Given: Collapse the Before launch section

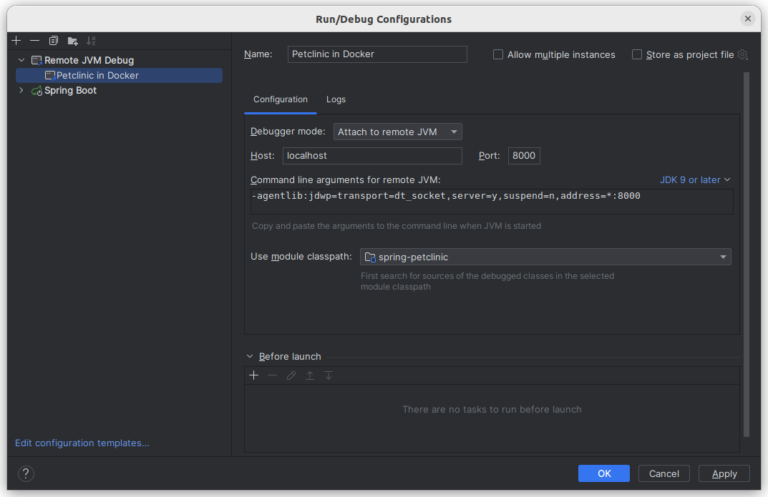Looking at the screenshot, I should pyautogui.click(x=250, y=356).
